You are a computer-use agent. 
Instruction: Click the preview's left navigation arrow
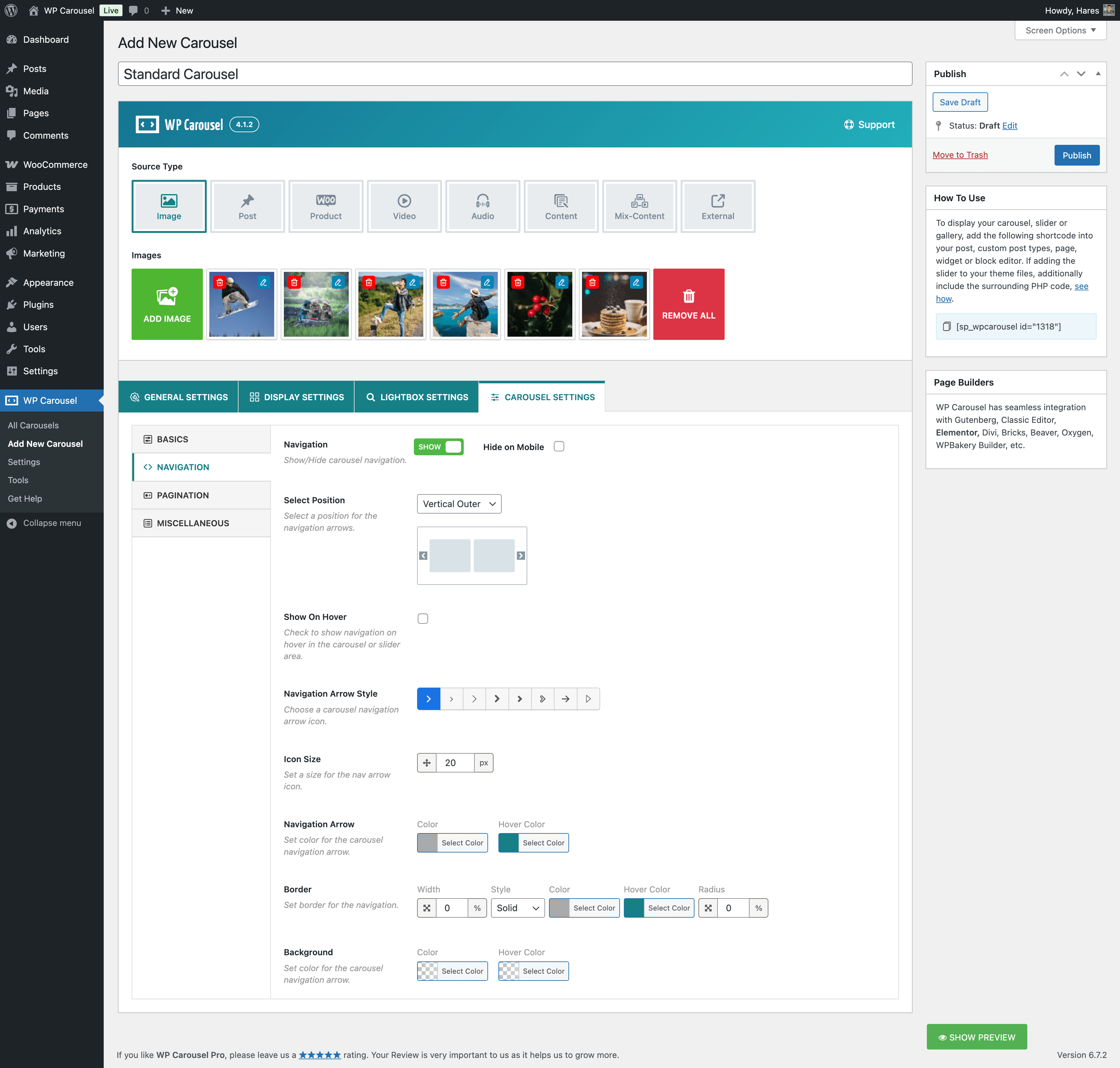tap(423, 556)
